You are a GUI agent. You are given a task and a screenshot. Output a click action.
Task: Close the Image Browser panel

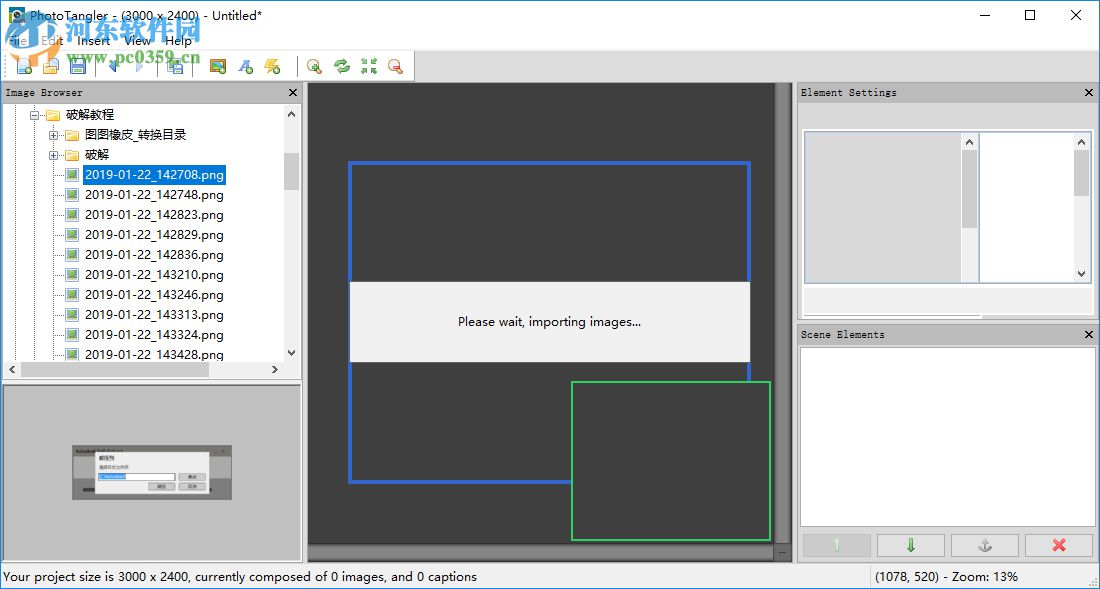pyautogui.click(x=292, y=93)
